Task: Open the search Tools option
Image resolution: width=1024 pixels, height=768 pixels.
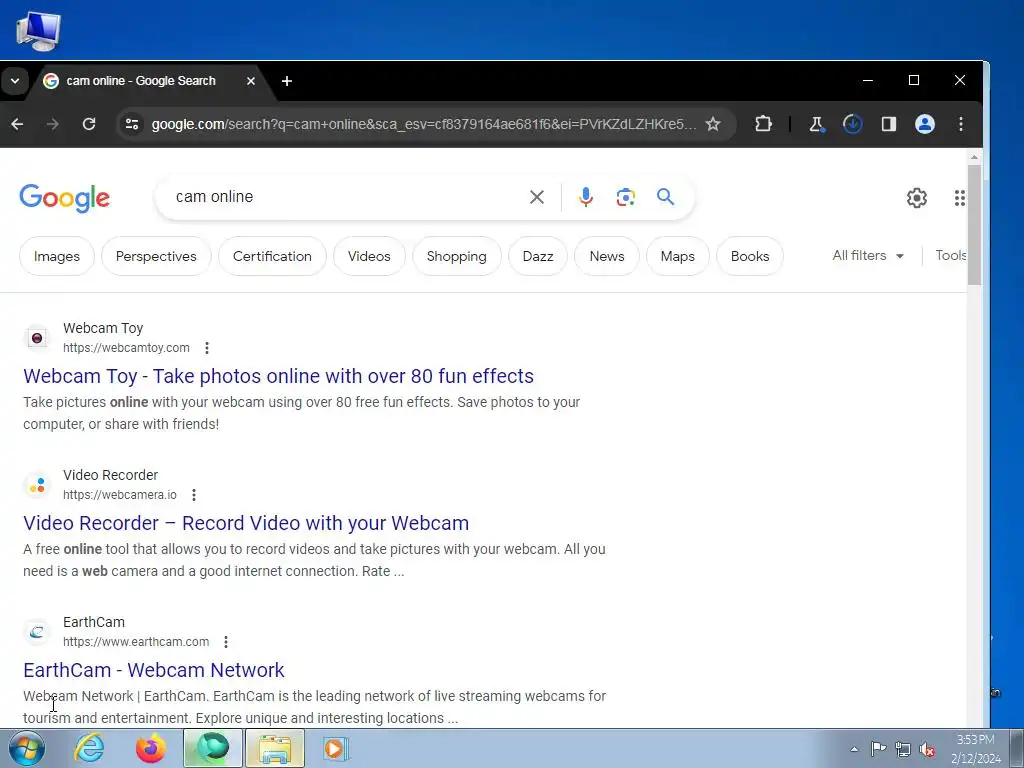Action: [951, 255]
